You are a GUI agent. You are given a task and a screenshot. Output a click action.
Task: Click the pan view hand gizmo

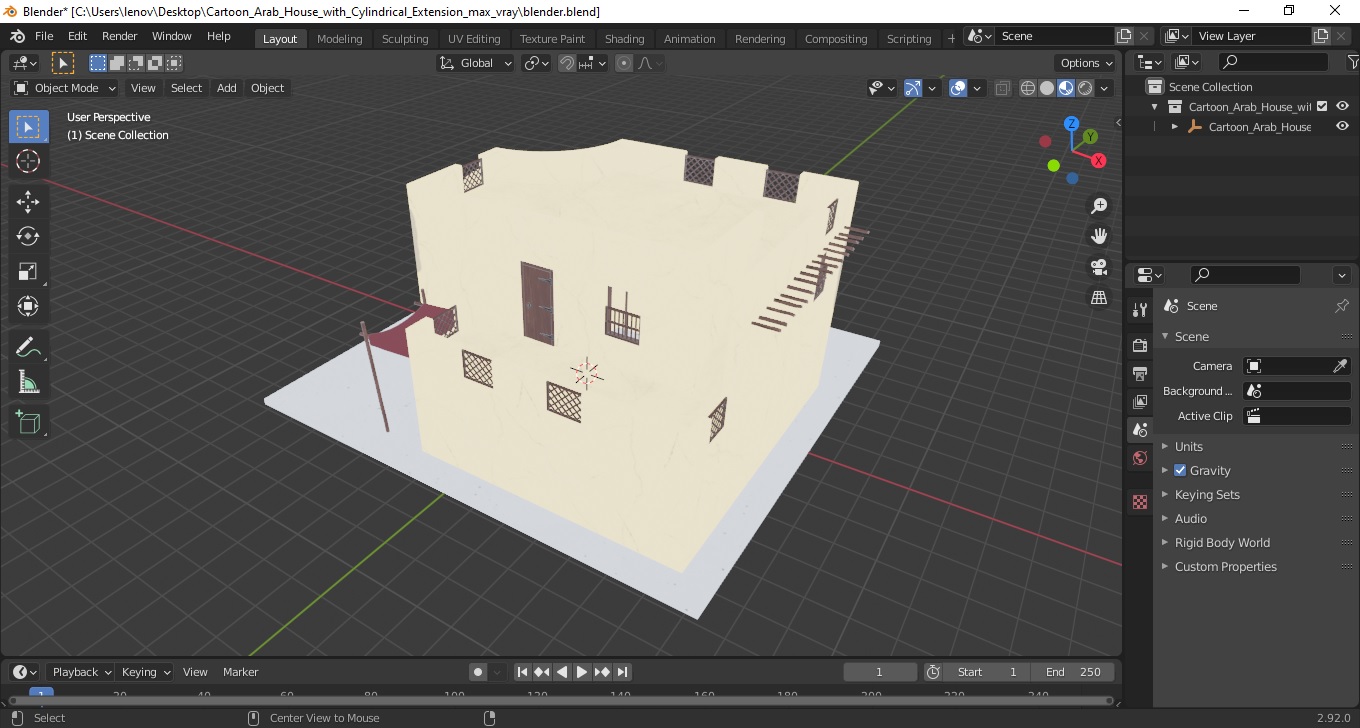(x=1099, y=236)
